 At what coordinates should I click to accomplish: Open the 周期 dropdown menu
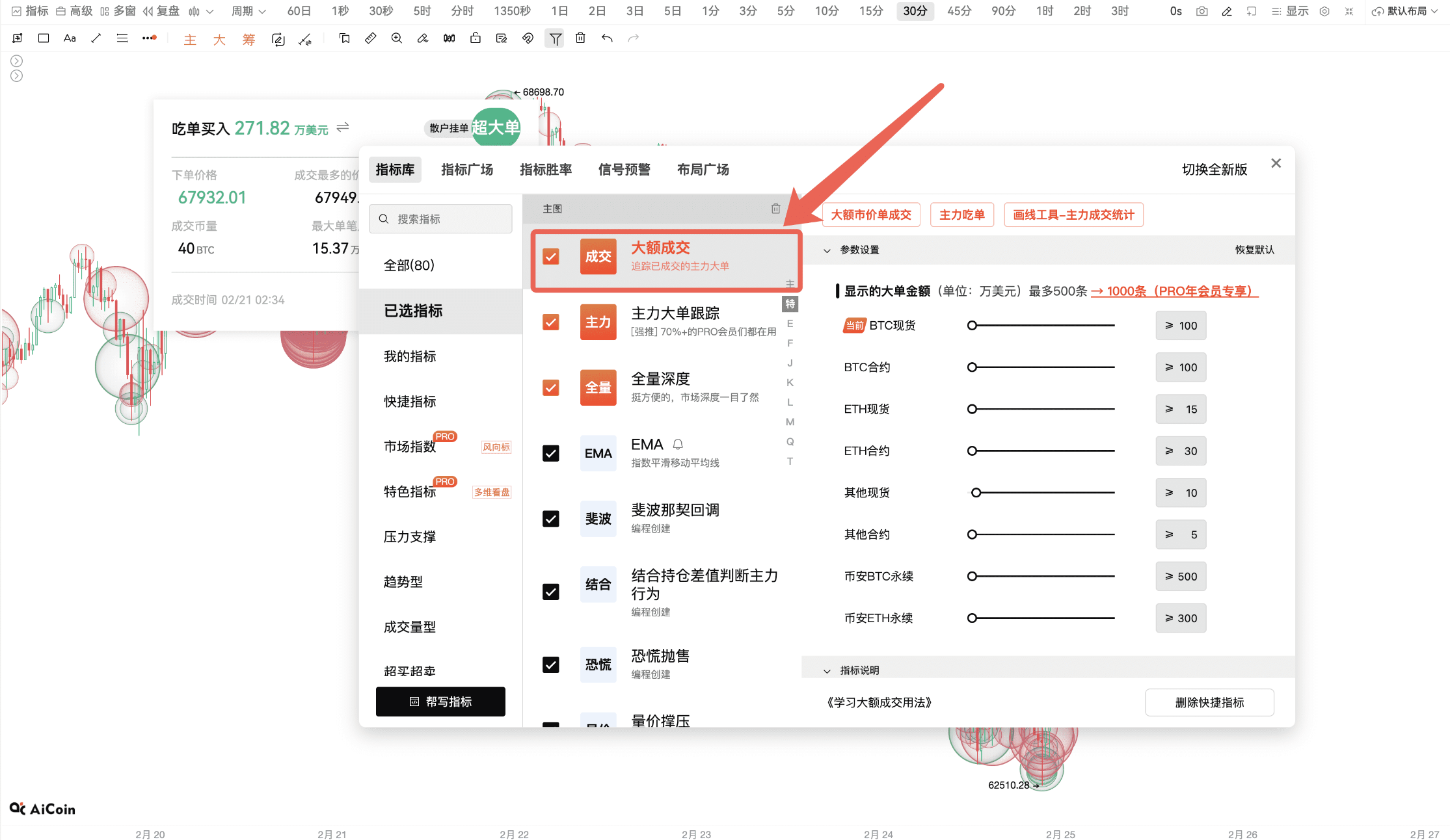click(248, 11)
